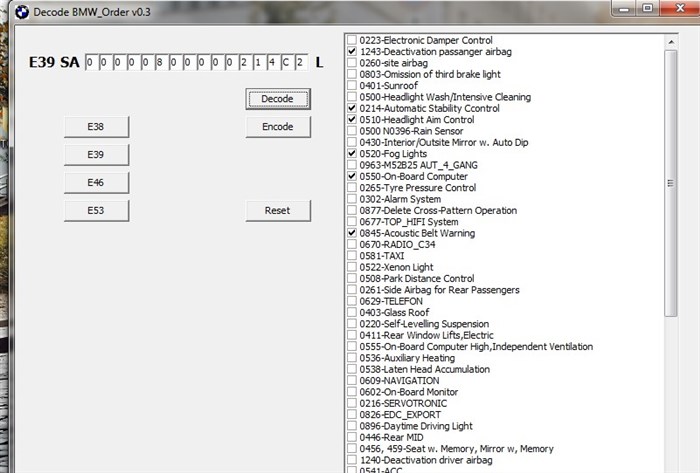Click the options list scrollbar thumb
Screen dimensions: 700x473
click(x=671, y=183)
